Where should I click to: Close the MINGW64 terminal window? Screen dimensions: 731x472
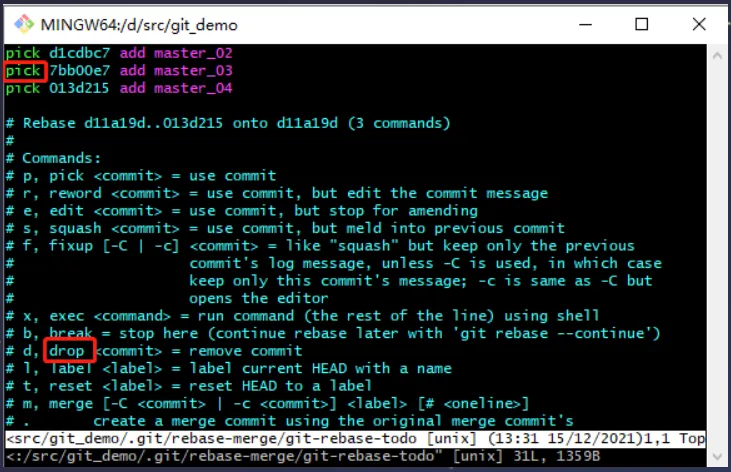[x=699, y=24]
